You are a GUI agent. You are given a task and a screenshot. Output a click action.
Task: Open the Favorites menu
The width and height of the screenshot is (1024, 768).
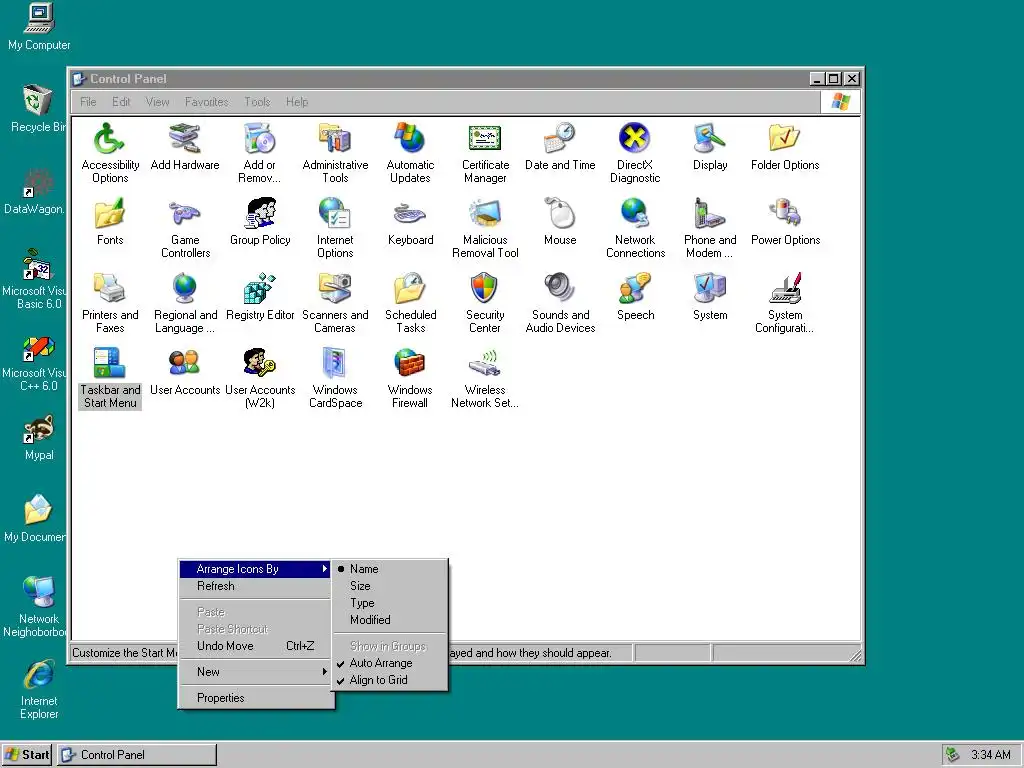206,102
